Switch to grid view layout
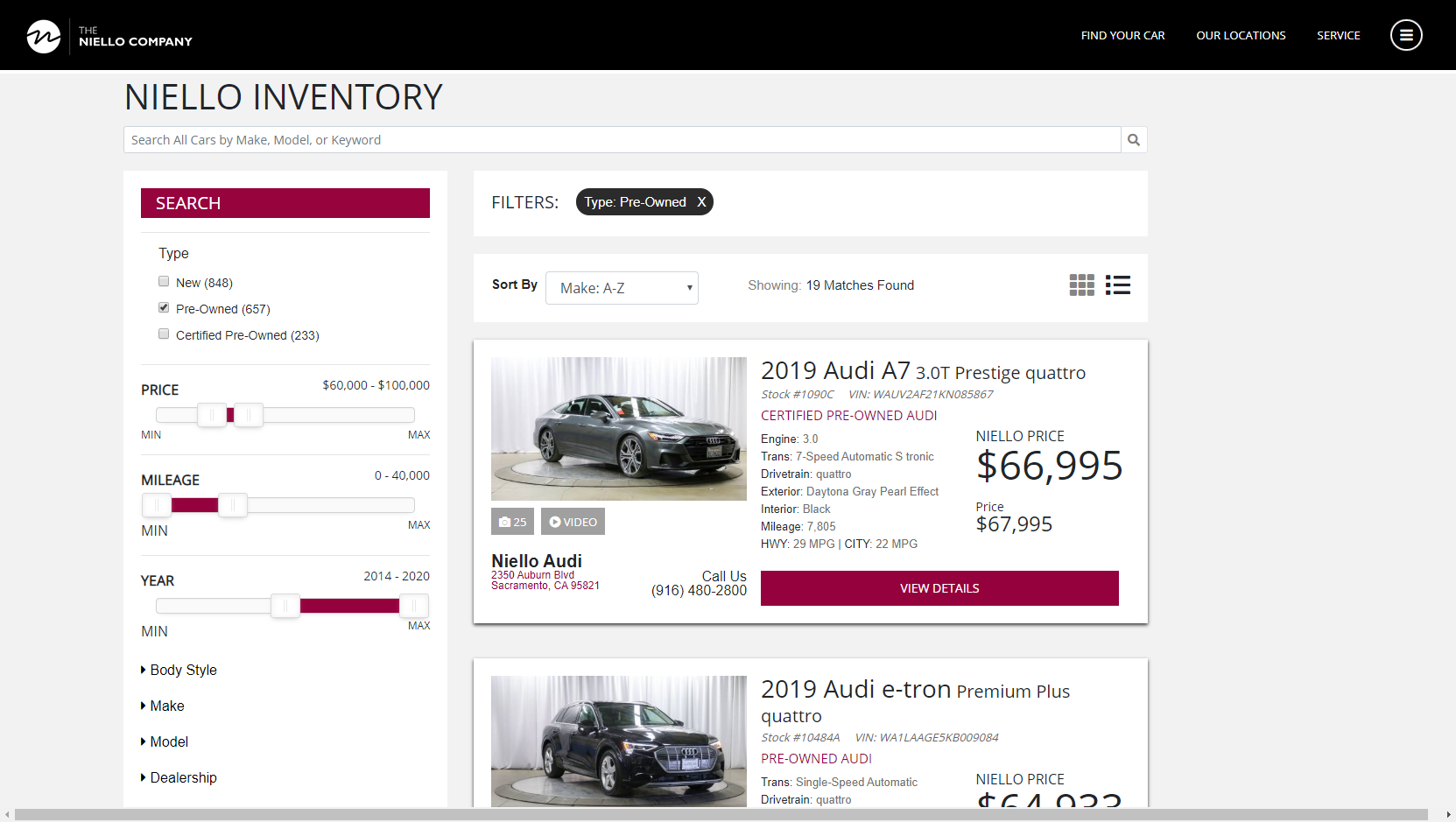The height and width of the screenshot is (822, 1456). click(1082, 285)
